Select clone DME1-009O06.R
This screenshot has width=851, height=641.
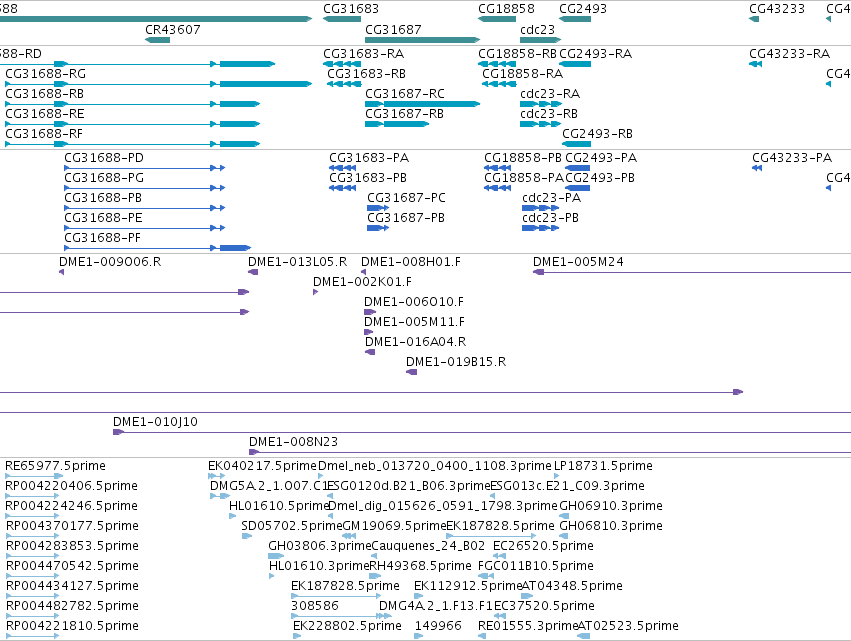[110, 262]
